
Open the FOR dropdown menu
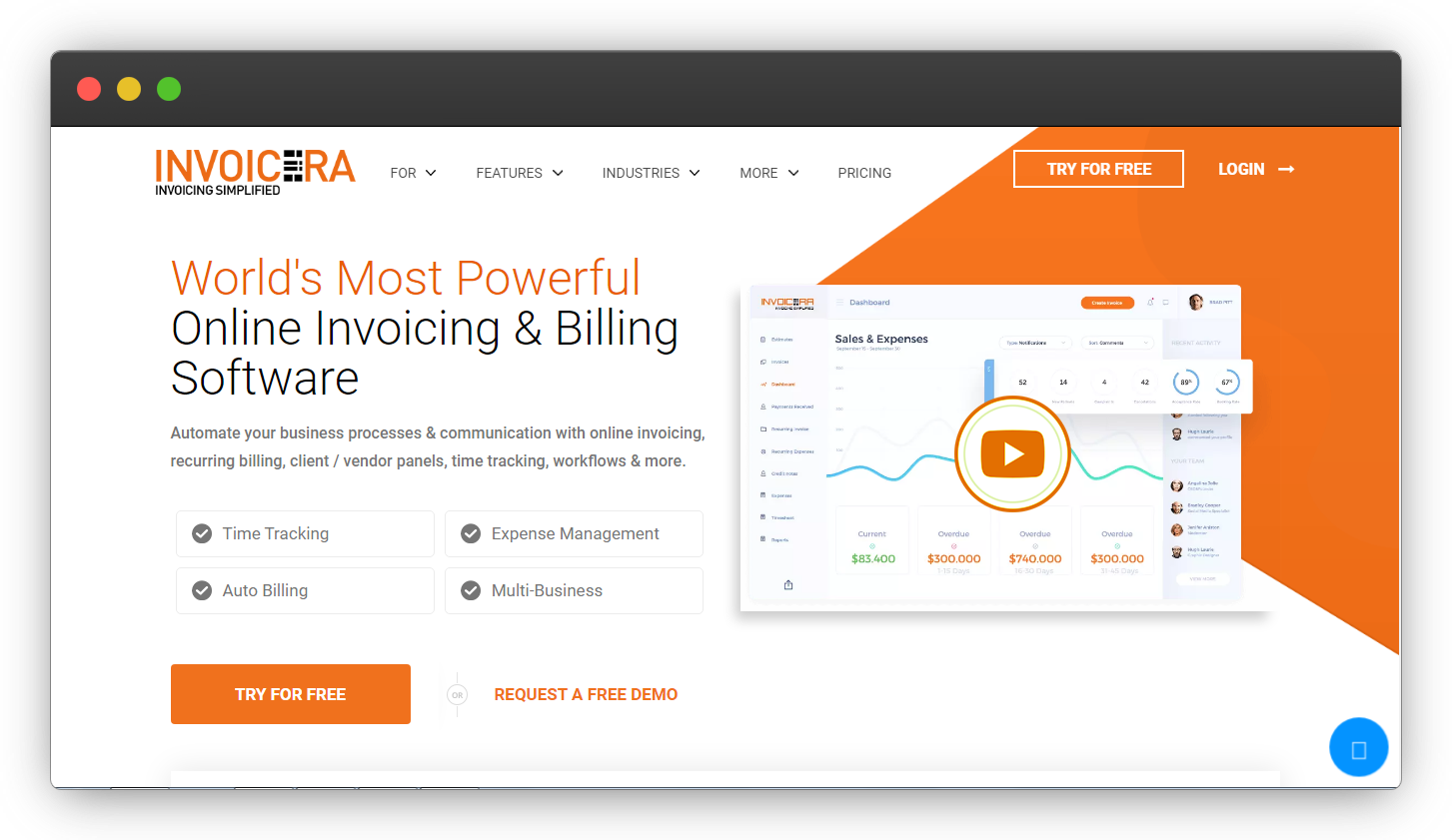point(413,173)
